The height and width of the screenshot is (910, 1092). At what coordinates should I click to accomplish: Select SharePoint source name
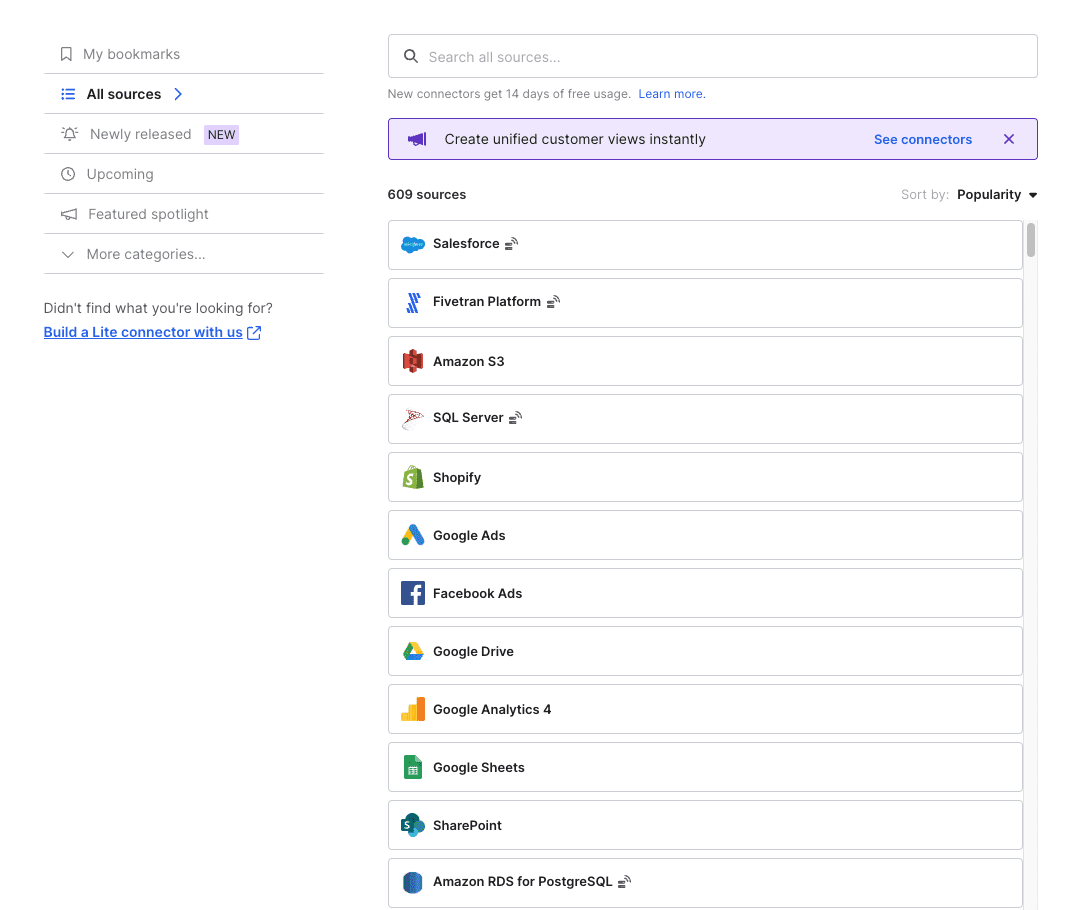click(467, 826)
